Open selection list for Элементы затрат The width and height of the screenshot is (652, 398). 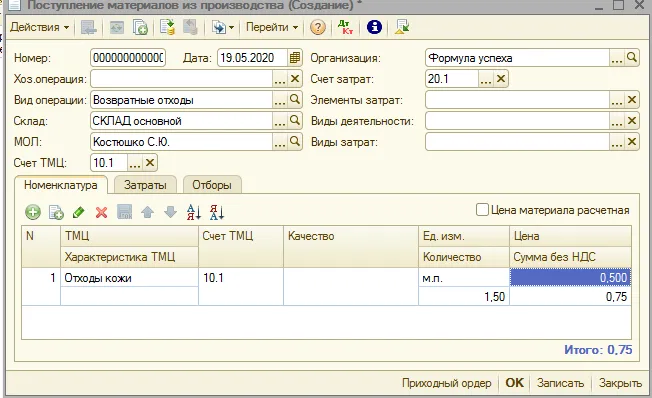(617, 100)
